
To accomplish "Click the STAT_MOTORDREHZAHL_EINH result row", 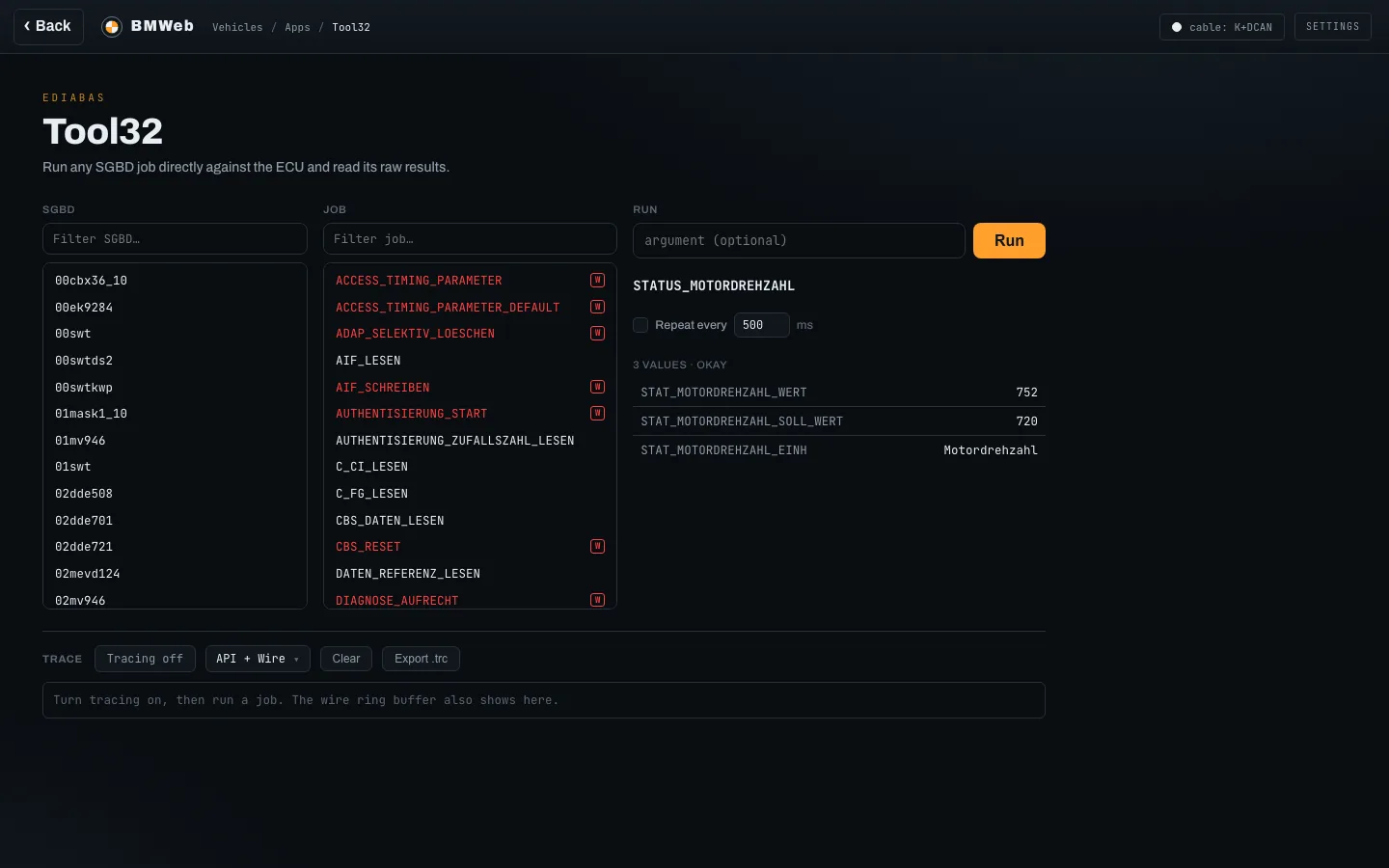I will (x=839, y=450).
